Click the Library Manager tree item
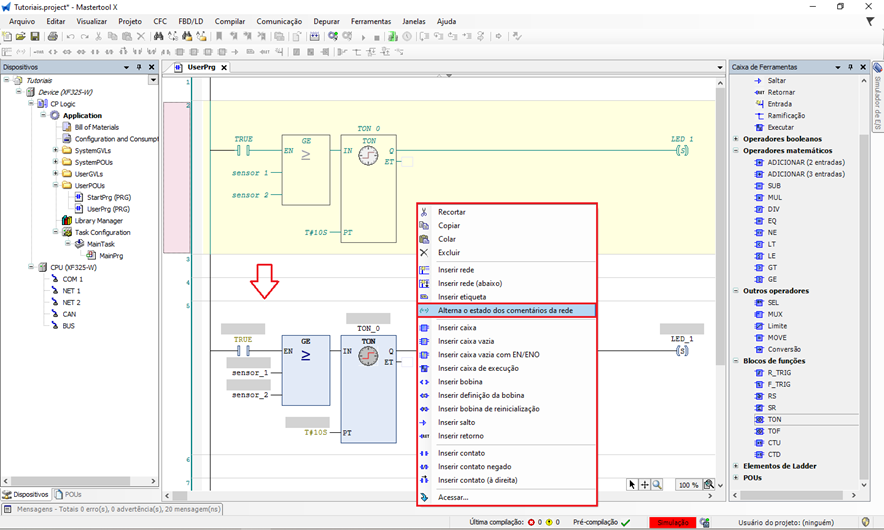884x530 pixels. [98, 220]
